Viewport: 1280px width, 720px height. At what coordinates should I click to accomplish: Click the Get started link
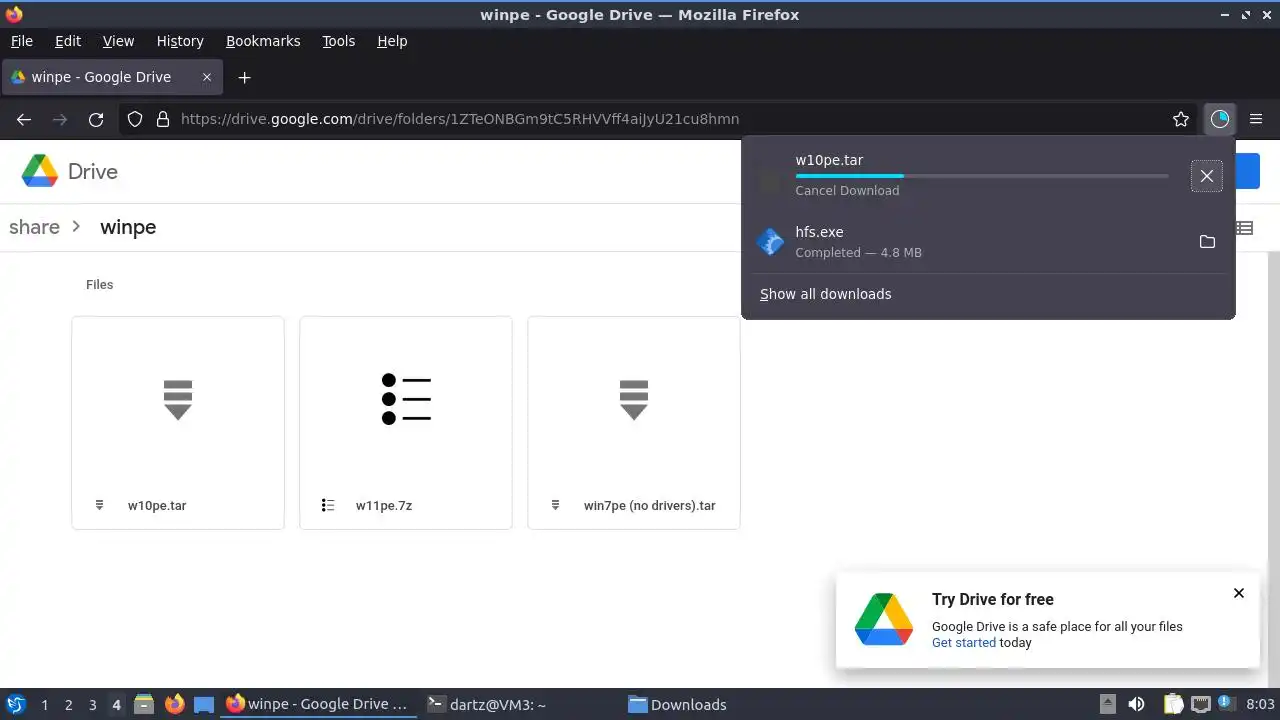click(x=964, y=642)
